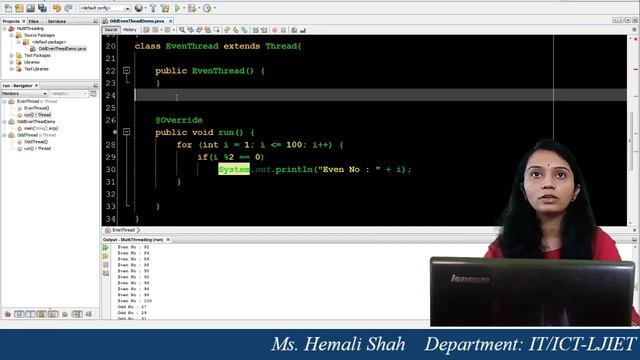Click the Debug Project icon
Viewport: 640px width, 360px height.
[x=192, y=8]
